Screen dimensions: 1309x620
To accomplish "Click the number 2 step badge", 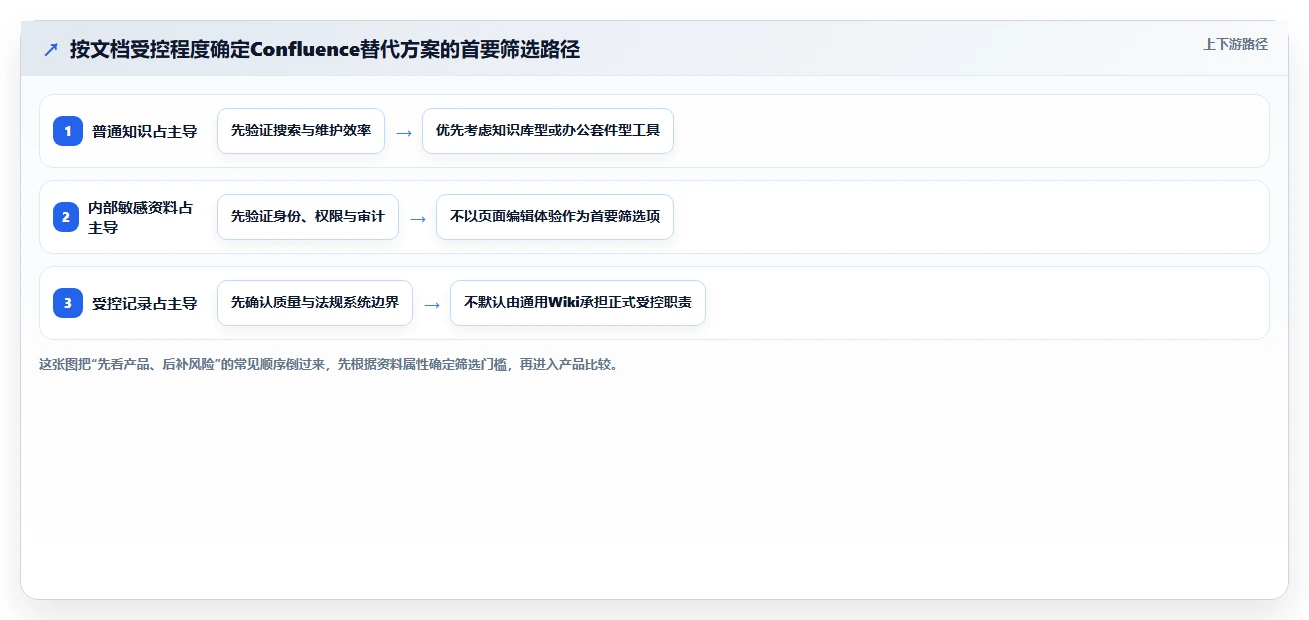I will 66,217.
